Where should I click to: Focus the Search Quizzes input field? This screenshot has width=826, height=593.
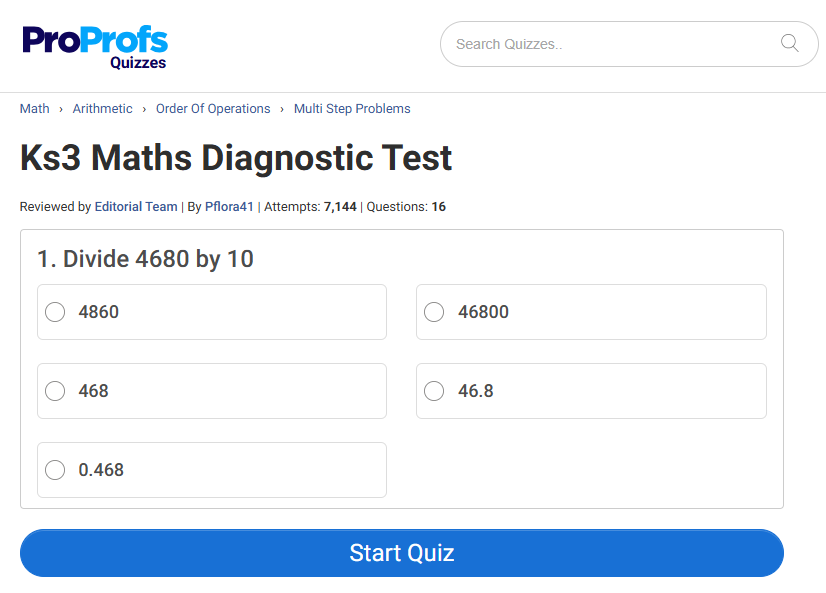610,44
